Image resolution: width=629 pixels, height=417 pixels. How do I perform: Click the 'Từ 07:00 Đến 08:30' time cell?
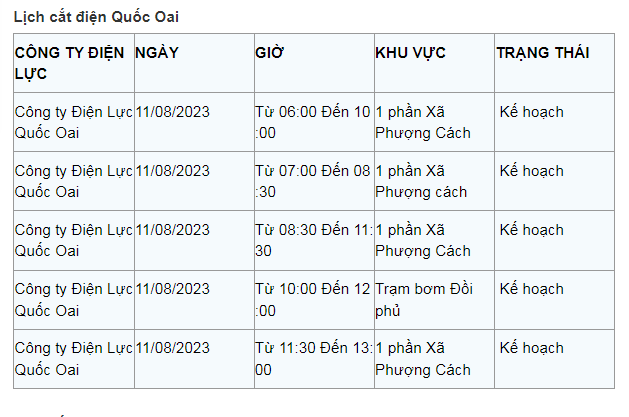[313, 181]
